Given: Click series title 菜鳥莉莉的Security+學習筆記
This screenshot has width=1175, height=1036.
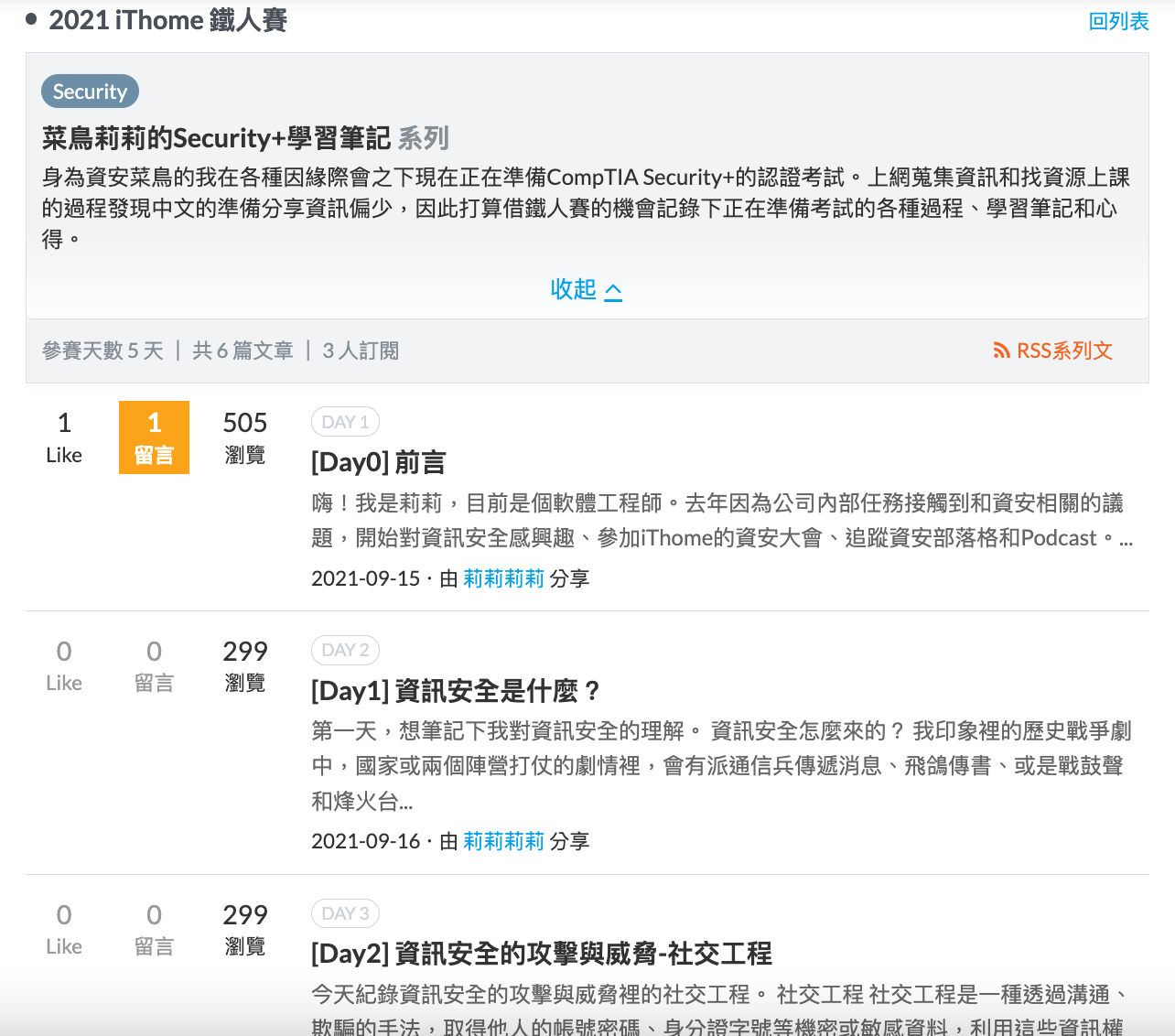Looking at the screenshot, I should [x=216, y=138].
